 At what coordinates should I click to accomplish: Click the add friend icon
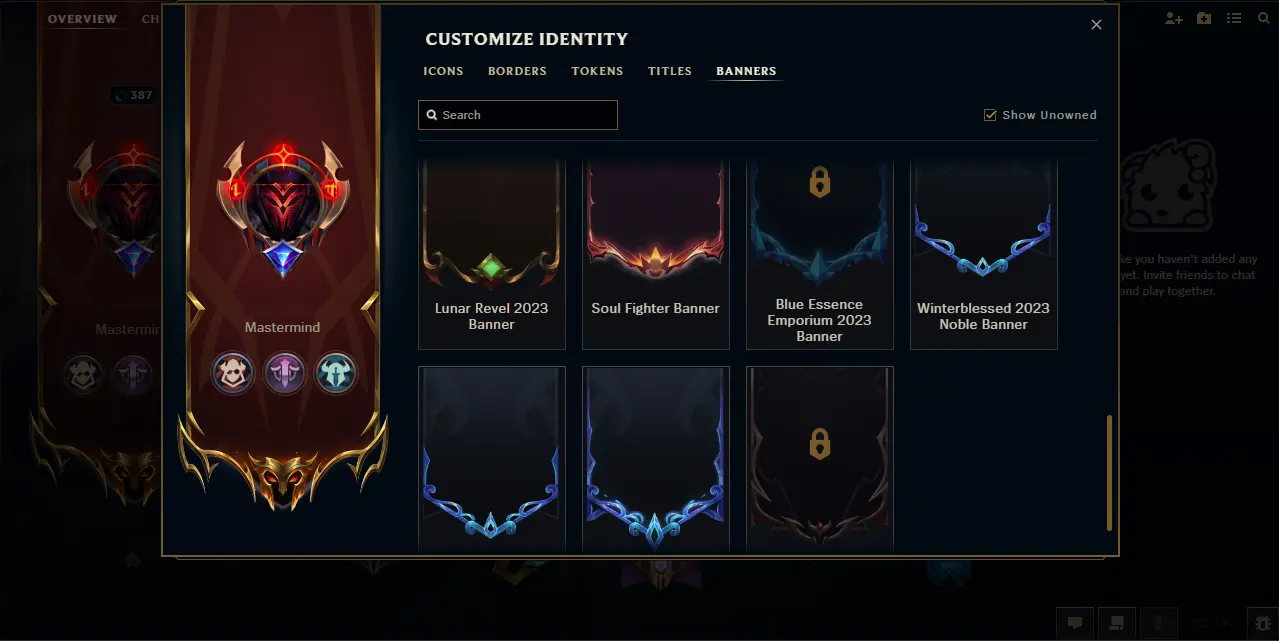(1174, 19)
